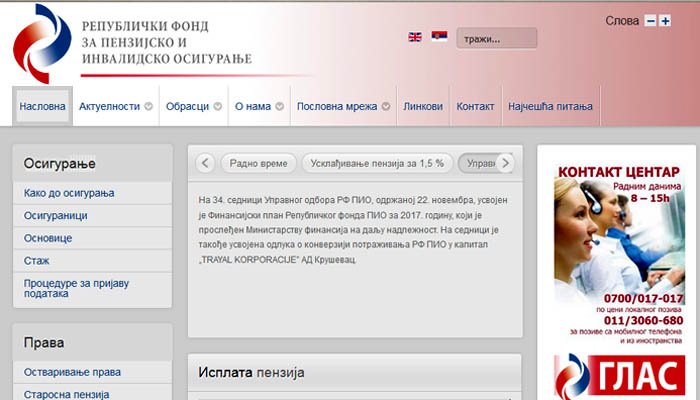Select the Serbian flag language icon
The height and width of the screenshot is (400, 700).
click(439, 38)
